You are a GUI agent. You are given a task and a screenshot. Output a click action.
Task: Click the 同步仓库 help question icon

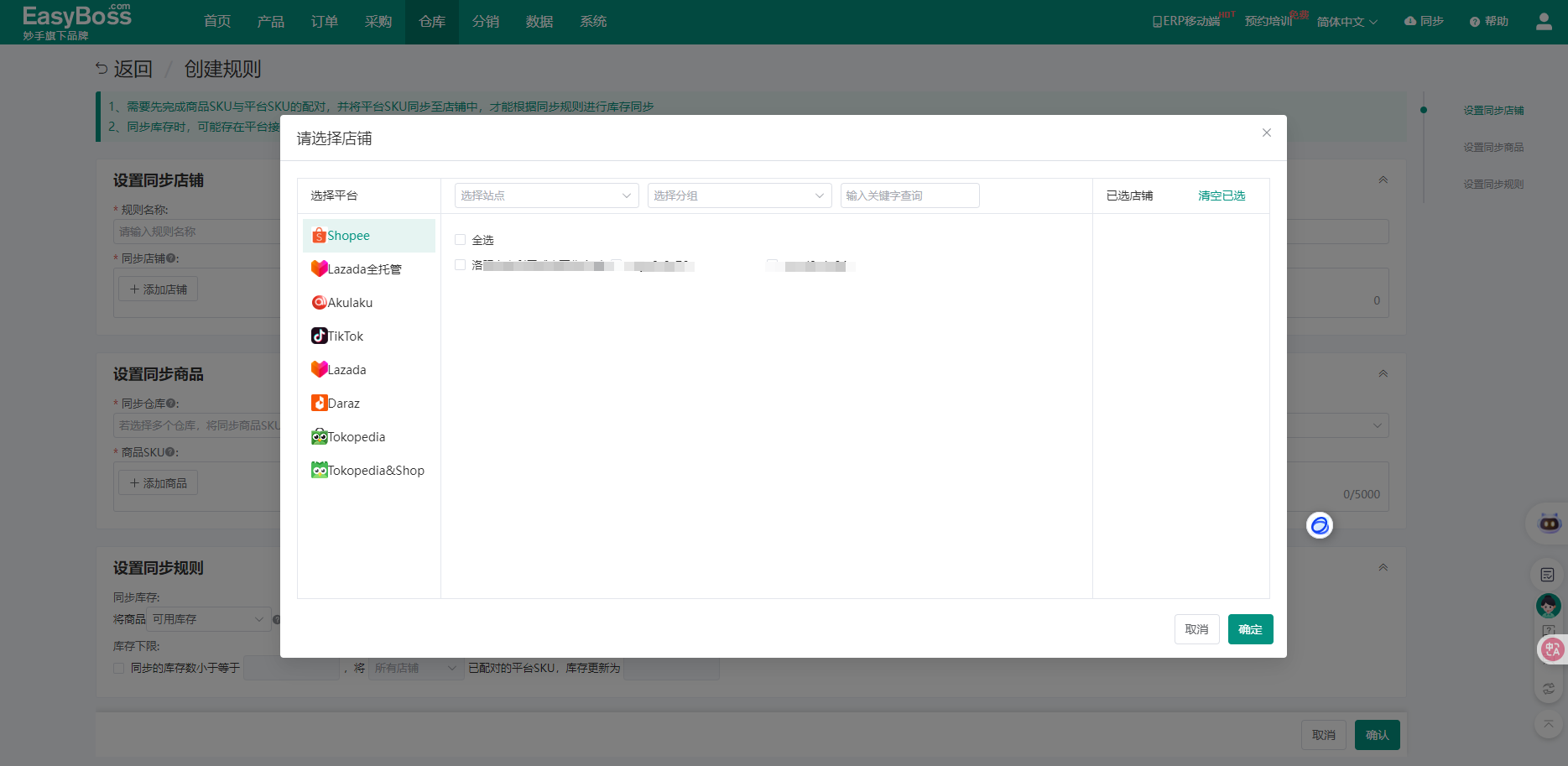click(171, 404)
